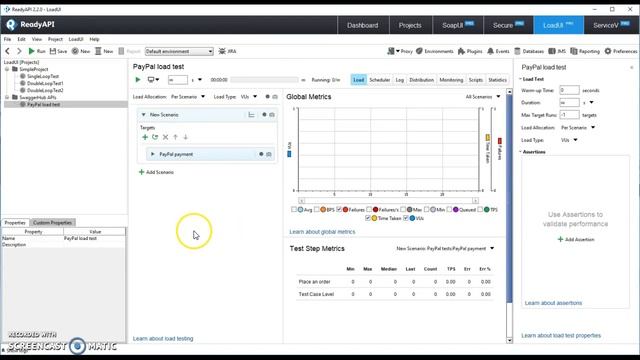The height and width of the screenshot is (360, 640).
Task: Click the Proxy toolbar icon
Action: (391, 51)
